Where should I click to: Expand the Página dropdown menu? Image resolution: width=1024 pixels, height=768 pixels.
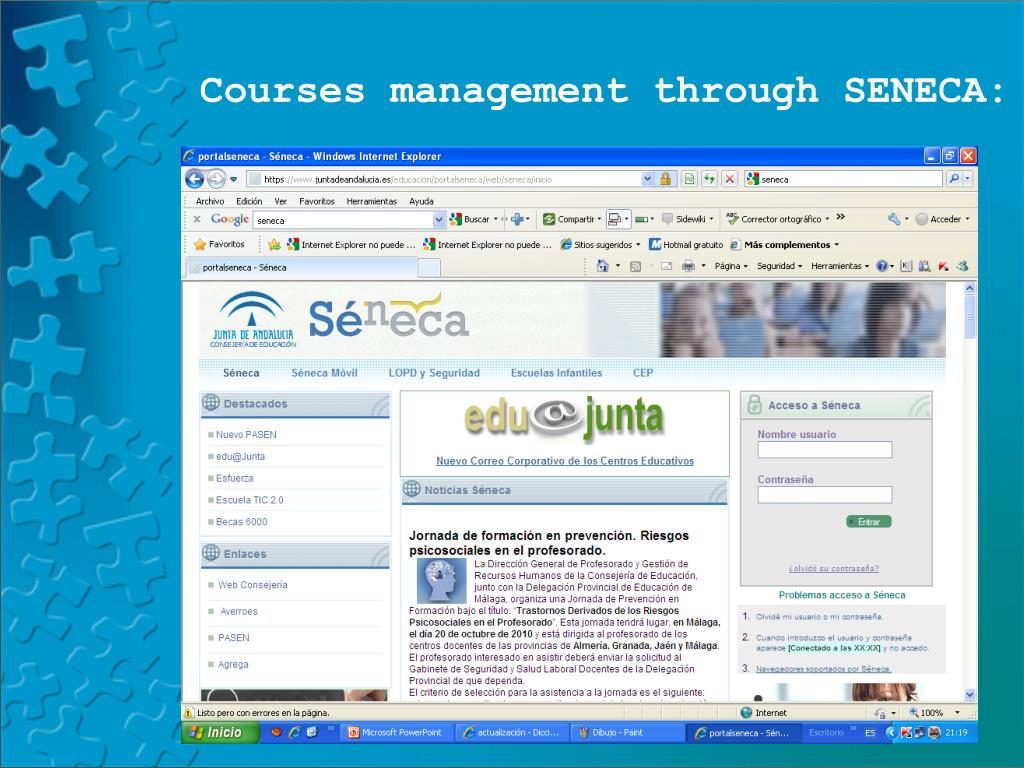click(x=731, y=266)
